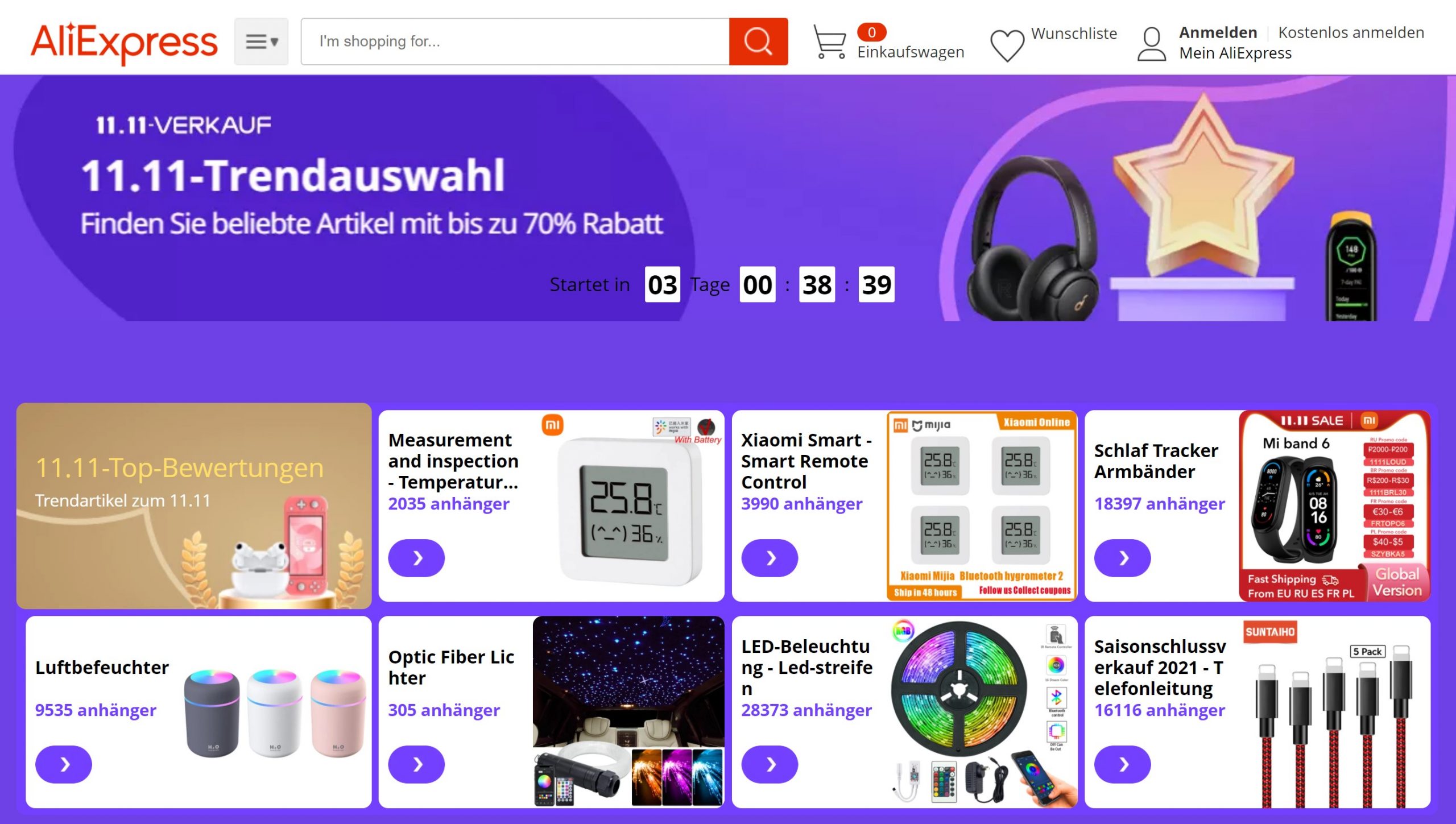
Task: Open Mein AliExpress menu
Action: [x=1235, y=53]
